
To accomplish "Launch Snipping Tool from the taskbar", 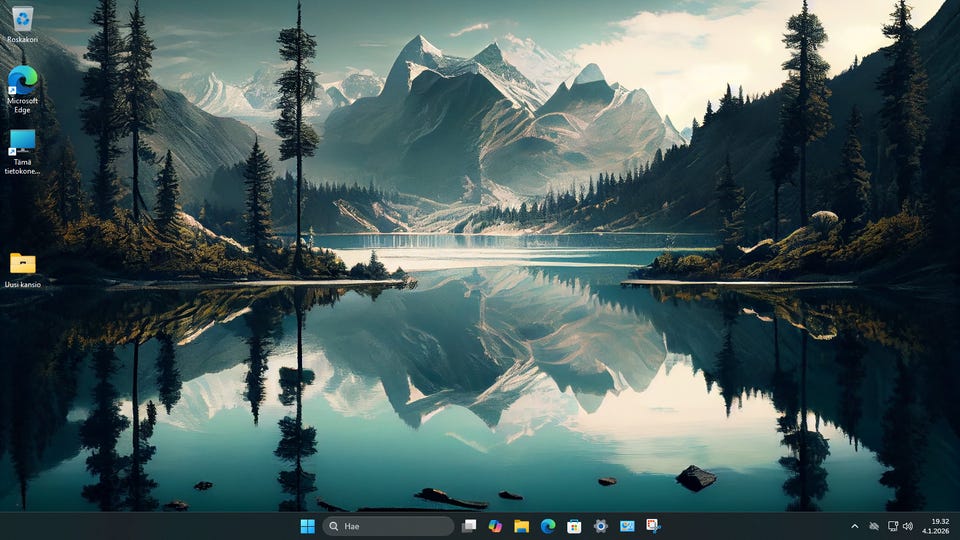I will coord(653,526).
